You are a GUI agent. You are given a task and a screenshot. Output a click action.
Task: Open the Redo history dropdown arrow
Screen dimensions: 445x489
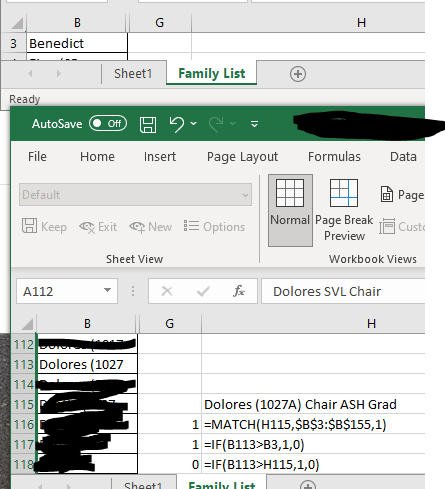coord(233,124)
